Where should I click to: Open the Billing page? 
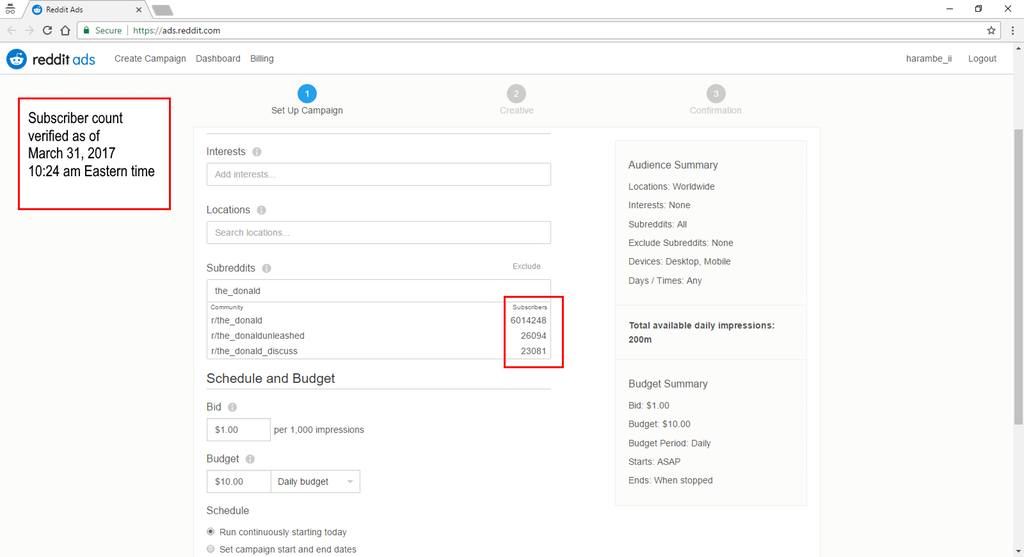coord(262,59)
